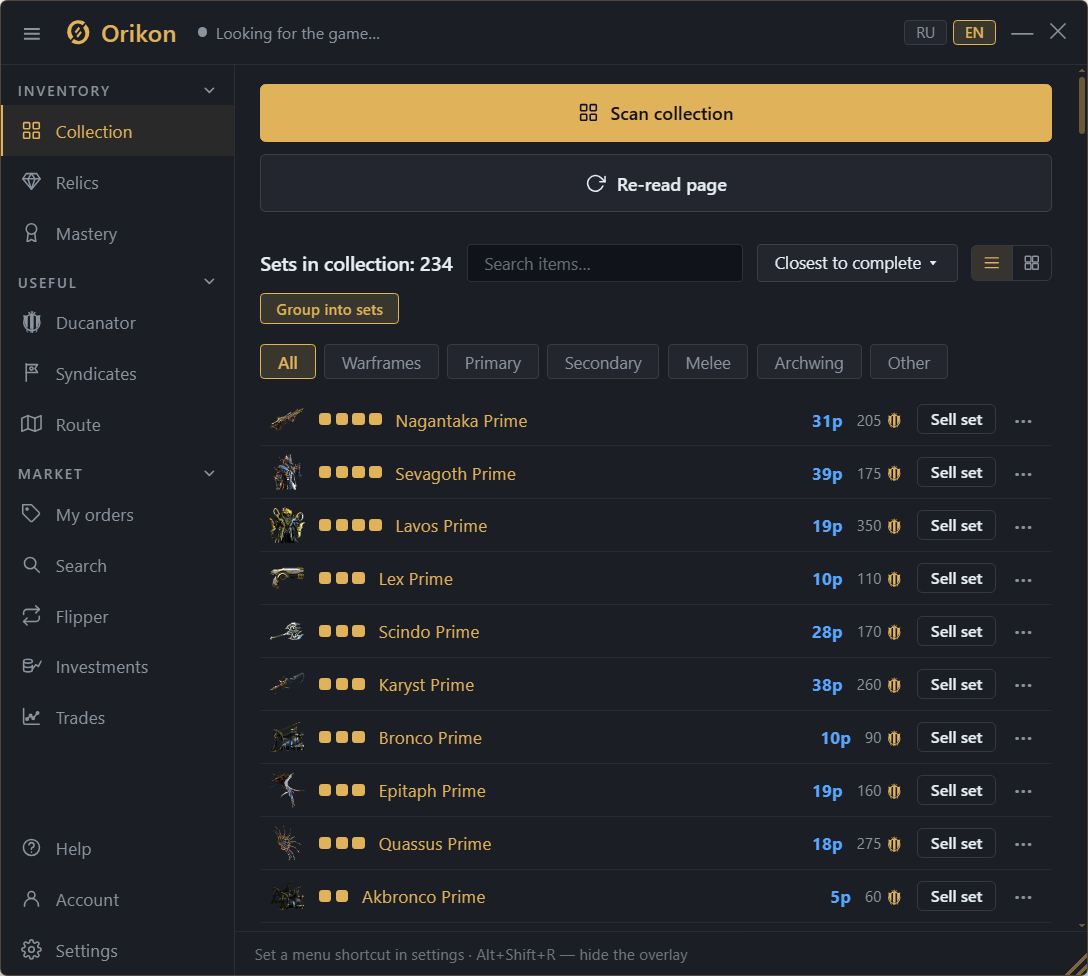Click Lex Prime item name
The width and height of the screenshot is (1088, 976).
(416, 579)
